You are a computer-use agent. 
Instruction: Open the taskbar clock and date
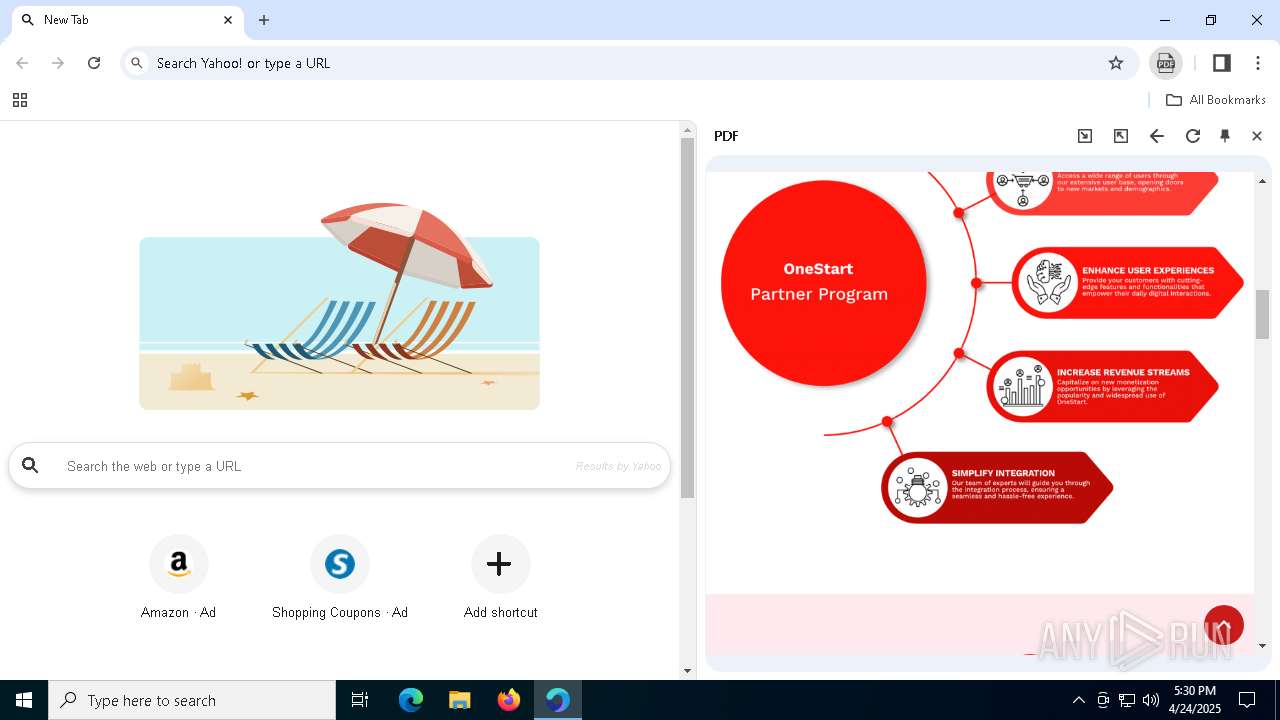[x=1195, y=700]
